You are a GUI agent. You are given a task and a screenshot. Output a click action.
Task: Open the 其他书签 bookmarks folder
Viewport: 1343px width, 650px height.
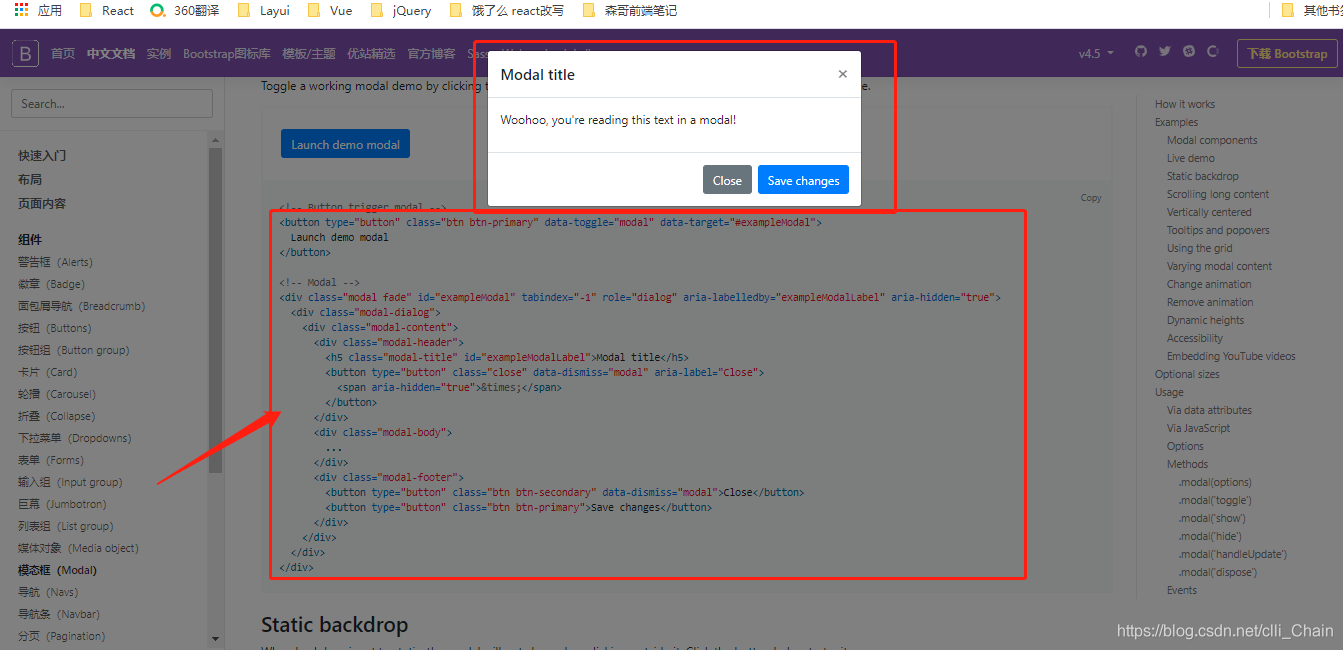pos(1312,10)
